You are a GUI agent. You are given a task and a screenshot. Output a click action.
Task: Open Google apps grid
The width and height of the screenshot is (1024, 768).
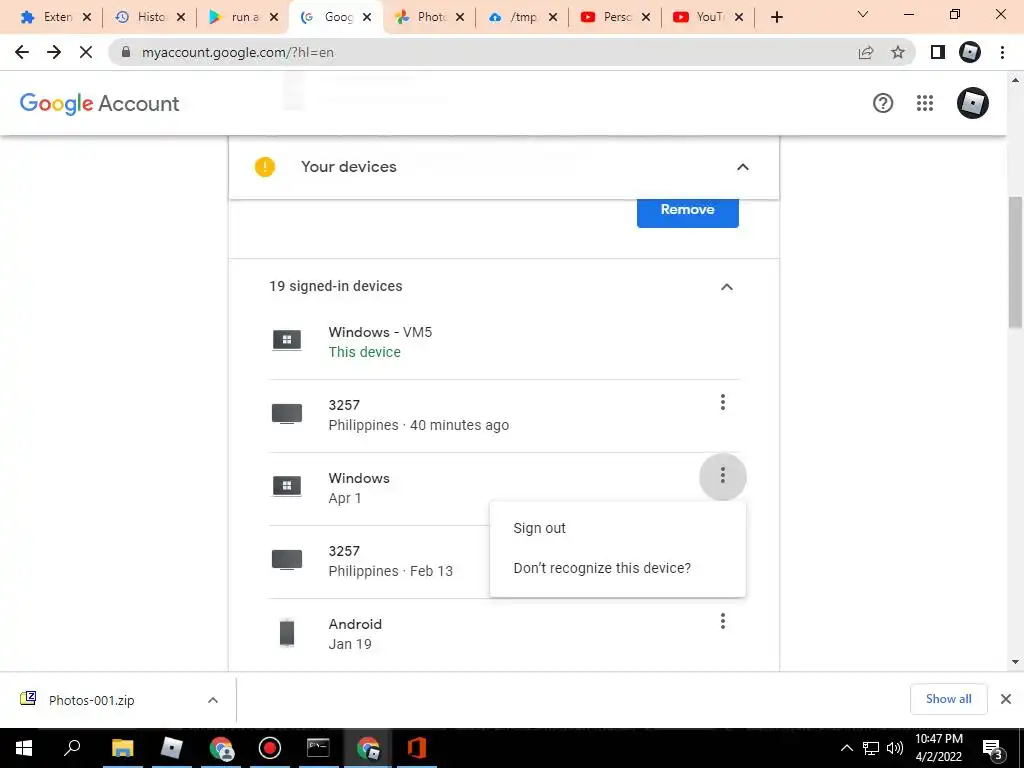[925, 103]
